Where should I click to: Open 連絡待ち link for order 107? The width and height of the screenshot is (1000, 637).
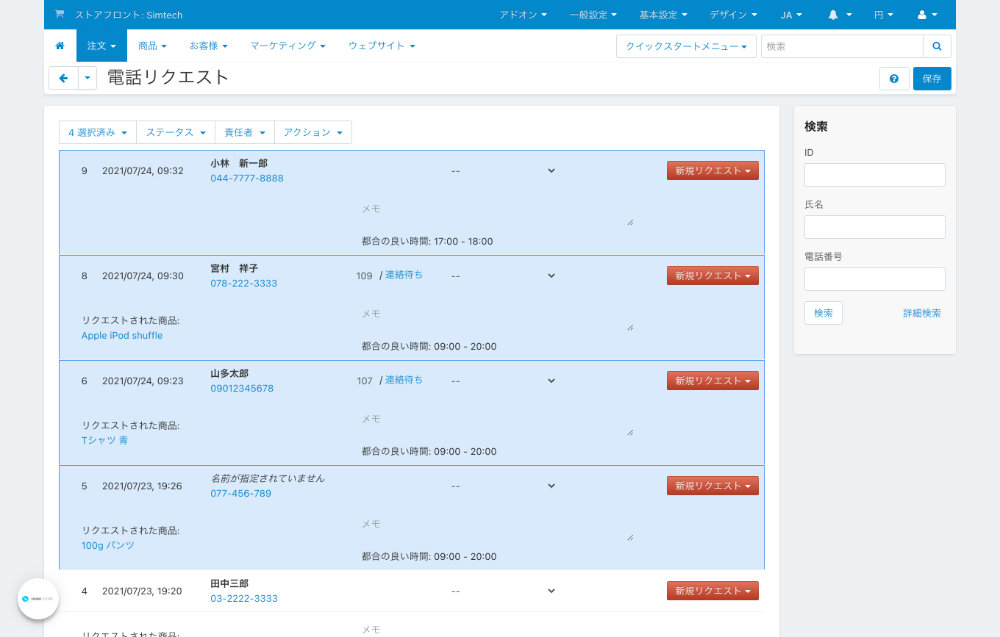[404, 380]
